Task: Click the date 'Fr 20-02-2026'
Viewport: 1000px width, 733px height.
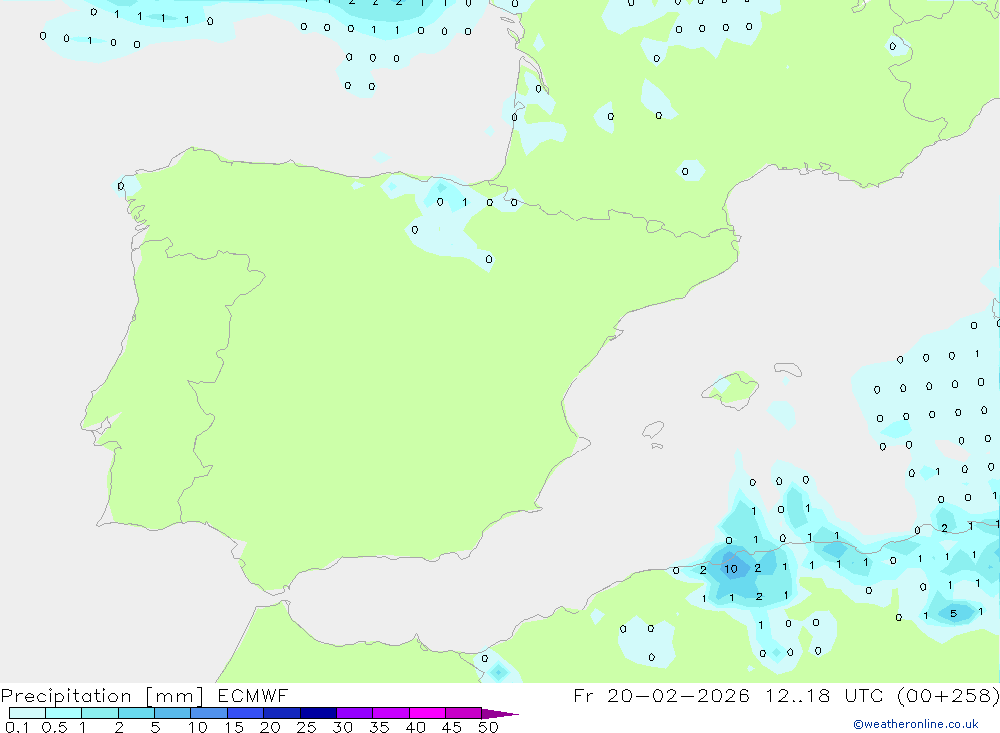Action: coord(661,695)
